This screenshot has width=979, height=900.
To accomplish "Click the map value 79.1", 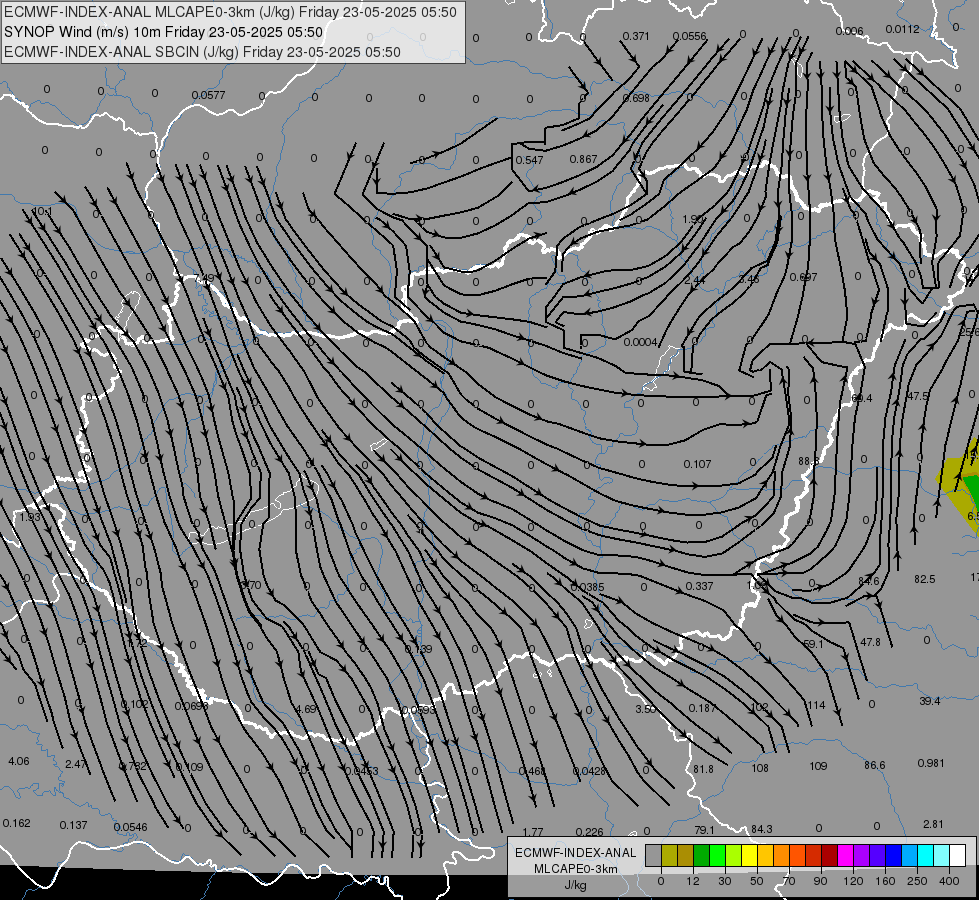I will point(704,830).
